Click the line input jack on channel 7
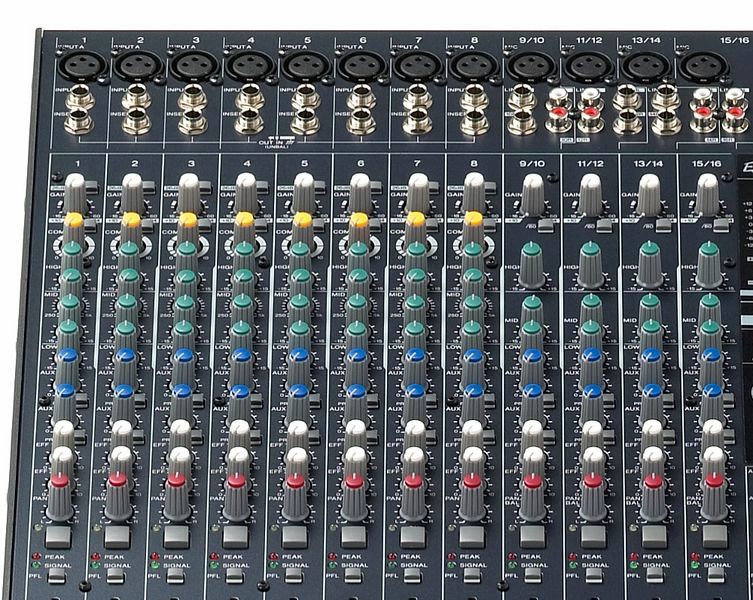The width and height of the screenshot is (753, 600). pyautogui.click(x=411, y=98)
